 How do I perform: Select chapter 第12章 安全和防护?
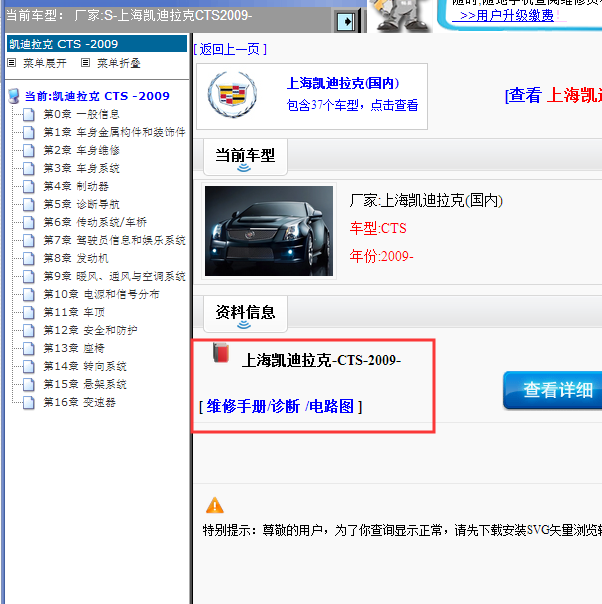pos(90,330)
